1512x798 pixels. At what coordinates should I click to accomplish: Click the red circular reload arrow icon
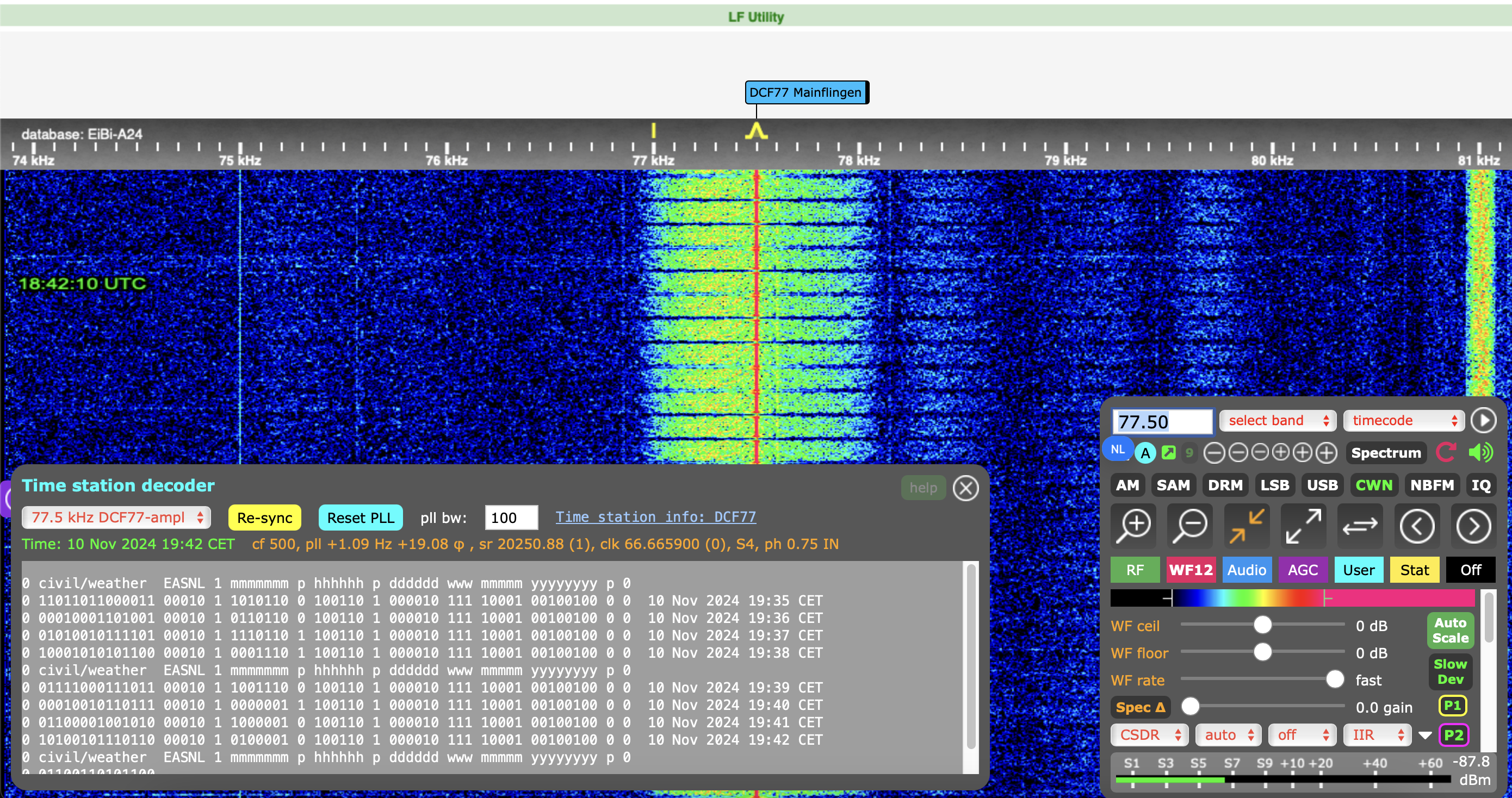(1446, 452)
